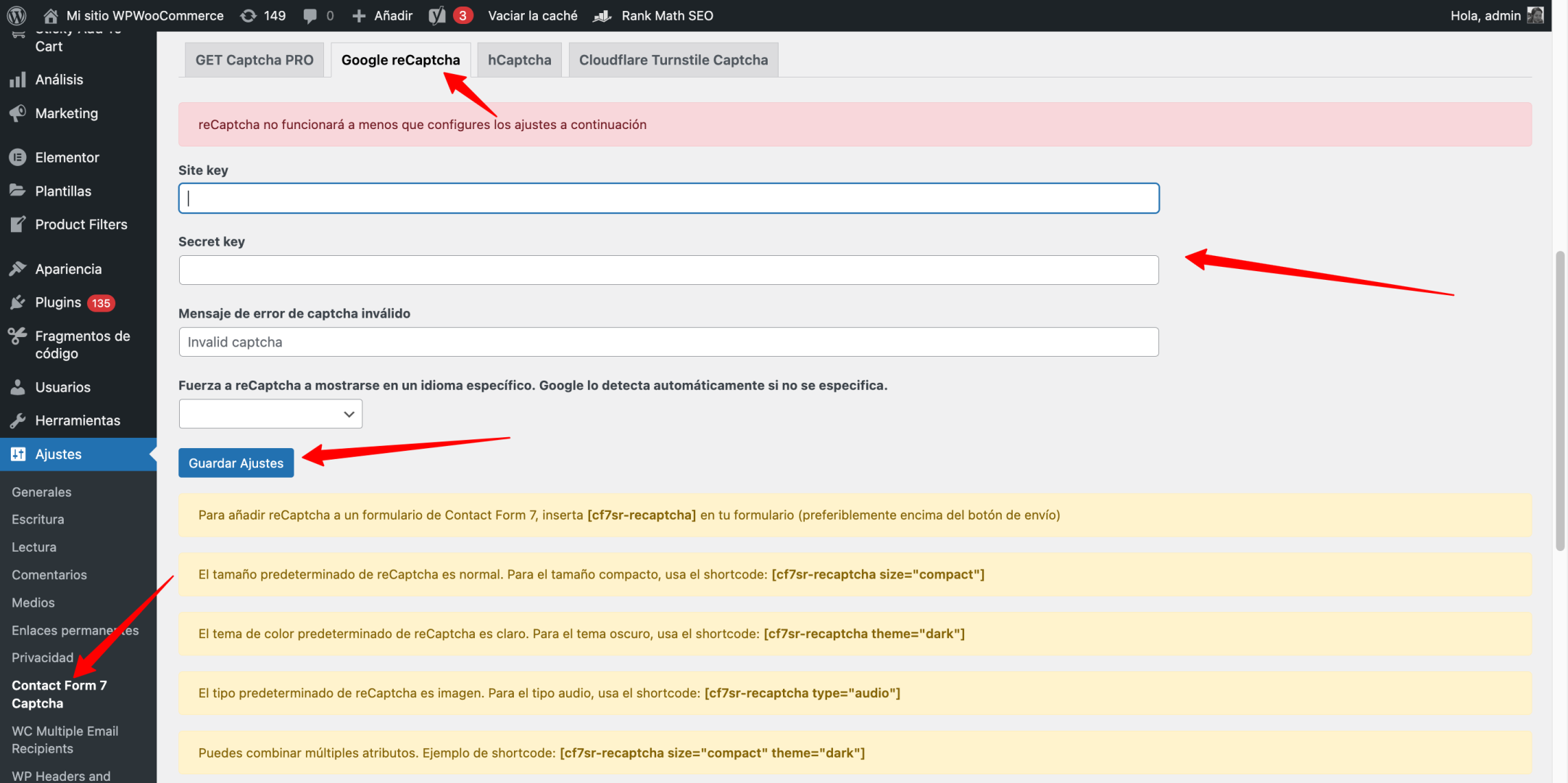Open Comentarios settings submenu
The image size is (1568, 783).
tap(49, 574)
